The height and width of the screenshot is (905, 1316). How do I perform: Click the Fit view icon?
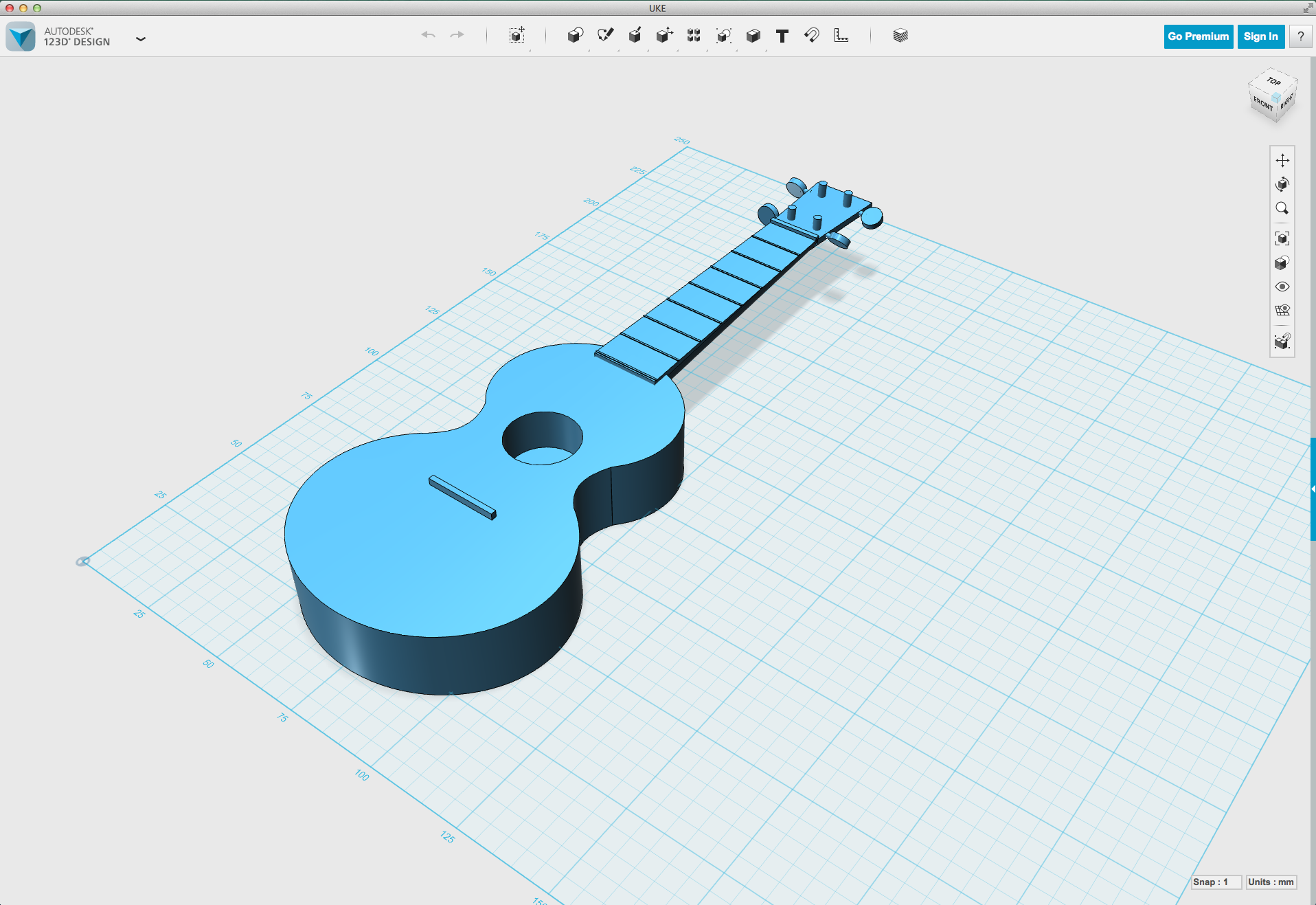1282,238
